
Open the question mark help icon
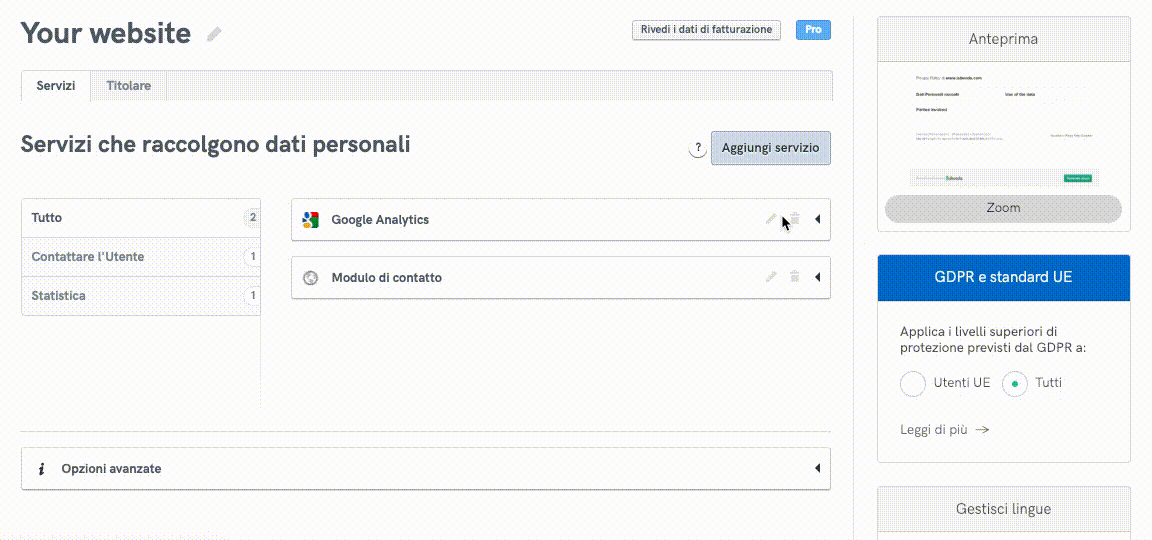[x=698, y=149]
